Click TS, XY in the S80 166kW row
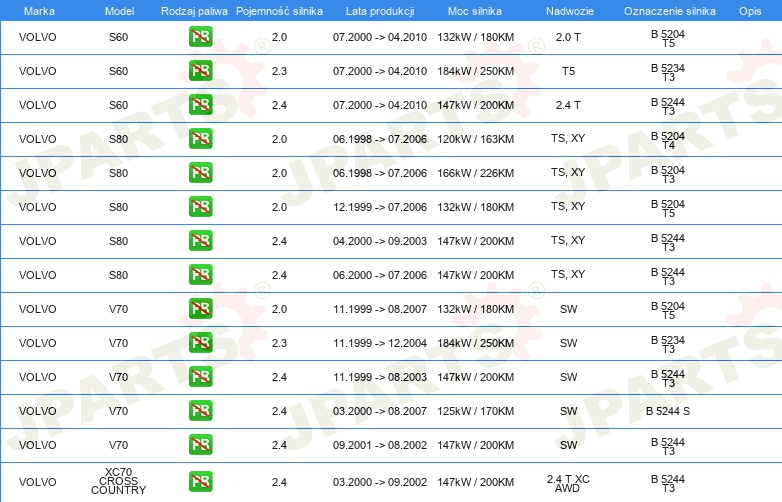The height and width of the screenshot is (502, 782). [568, 172]
